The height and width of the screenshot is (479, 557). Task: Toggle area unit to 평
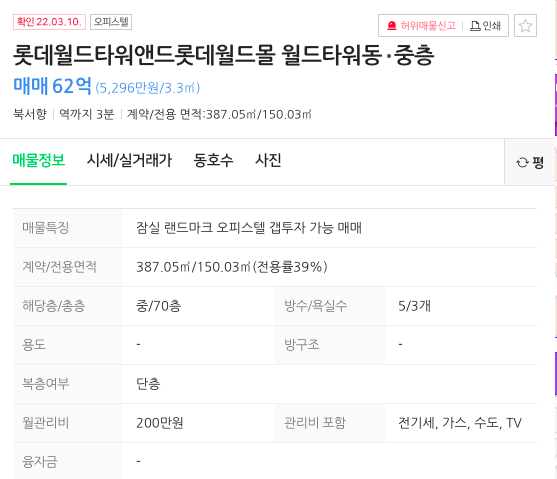[530, 163]
